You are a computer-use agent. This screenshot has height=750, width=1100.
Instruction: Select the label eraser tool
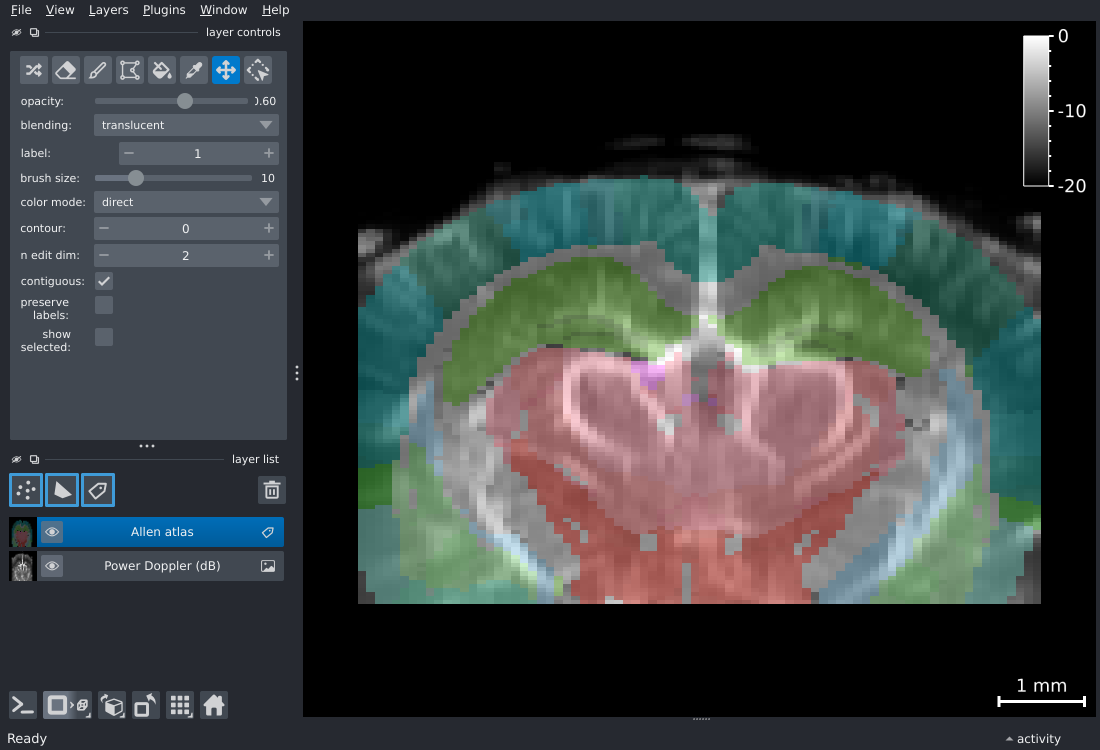66,70
